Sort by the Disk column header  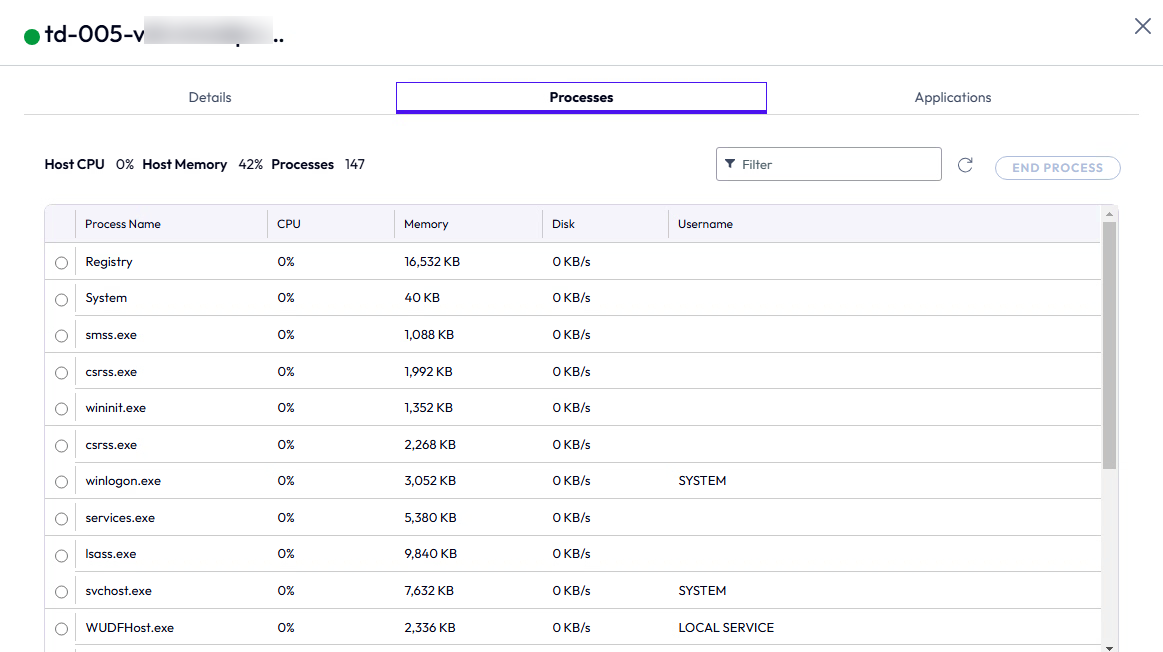[563, 224]
